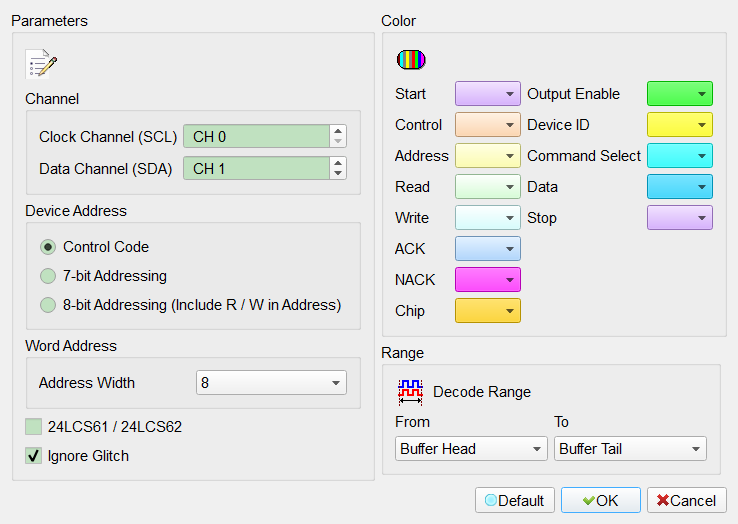Change the Write color swatch

488,218
